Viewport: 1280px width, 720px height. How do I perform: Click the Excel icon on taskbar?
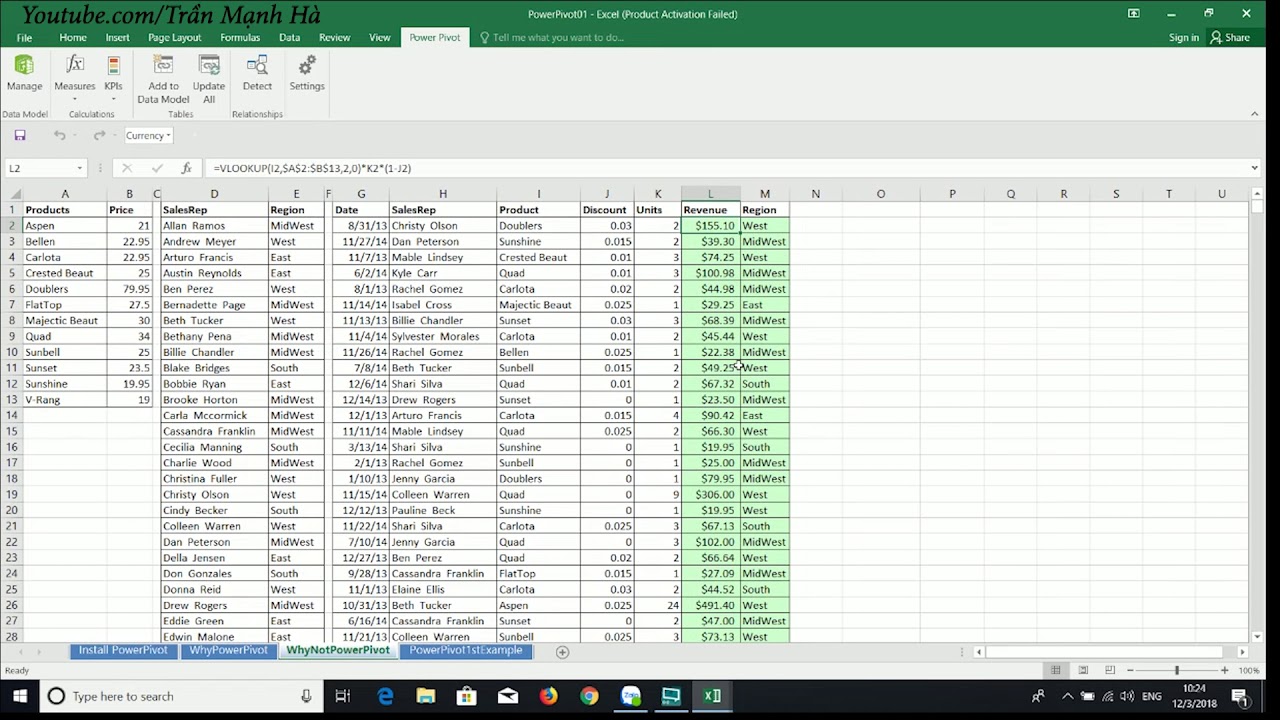(712, 696)
